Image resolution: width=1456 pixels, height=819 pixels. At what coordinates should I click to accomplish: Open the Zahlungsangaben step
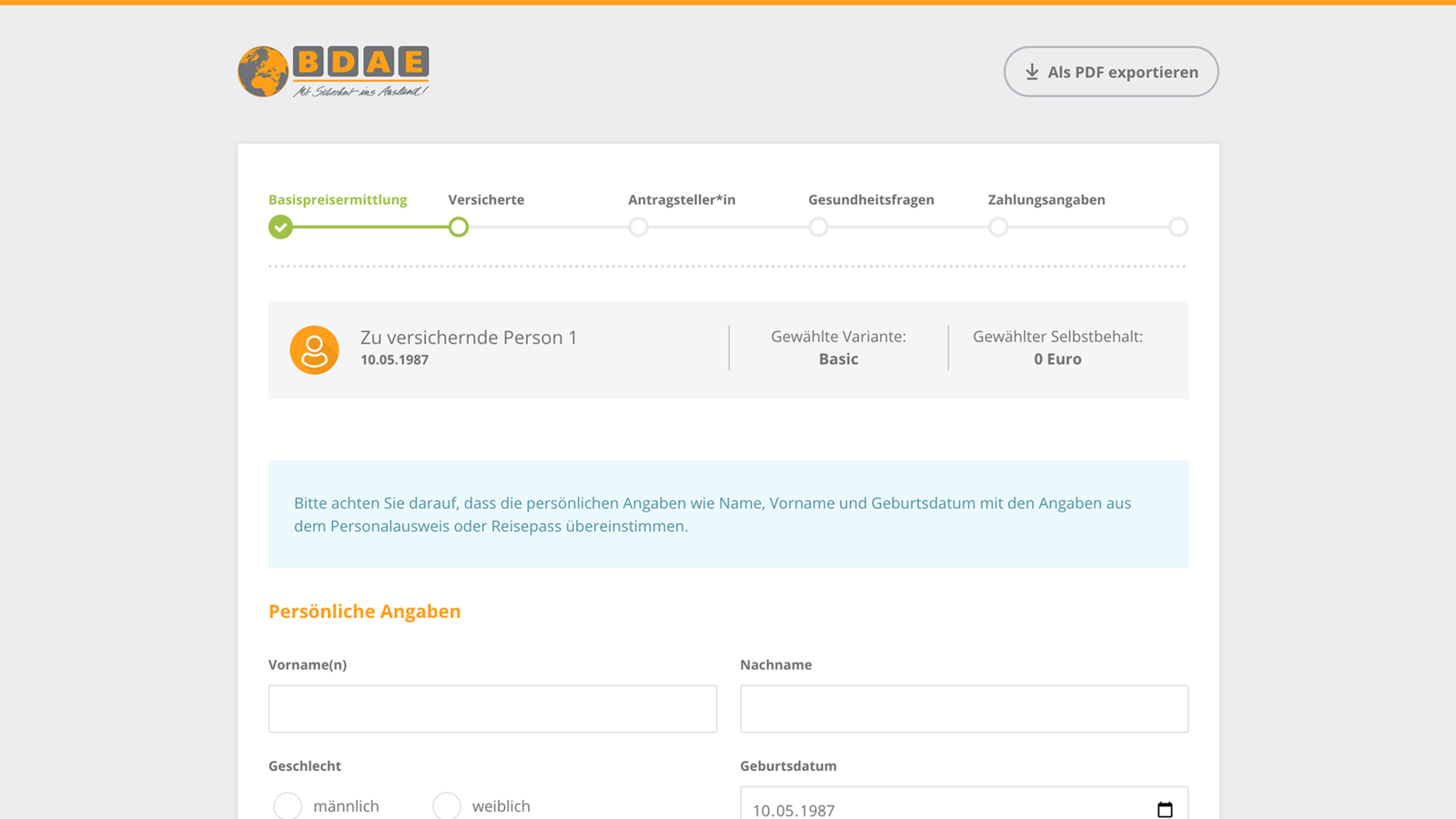point(1046,199)
